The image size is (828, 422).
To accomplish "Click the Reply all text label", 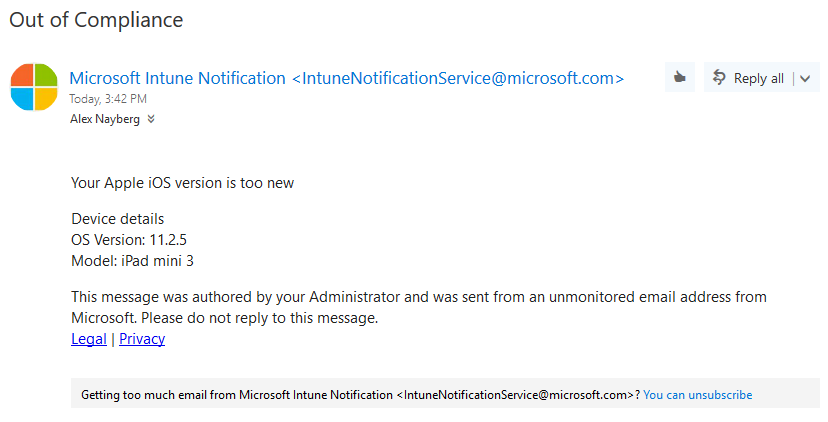I will (x=758, y=79).
